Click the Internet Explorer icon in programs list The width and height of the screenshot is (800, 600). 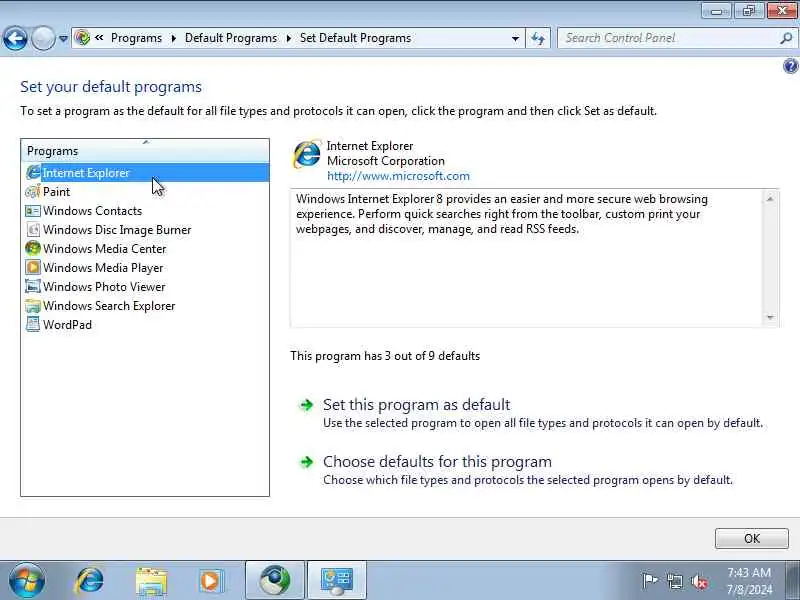[x=33, y=172]
